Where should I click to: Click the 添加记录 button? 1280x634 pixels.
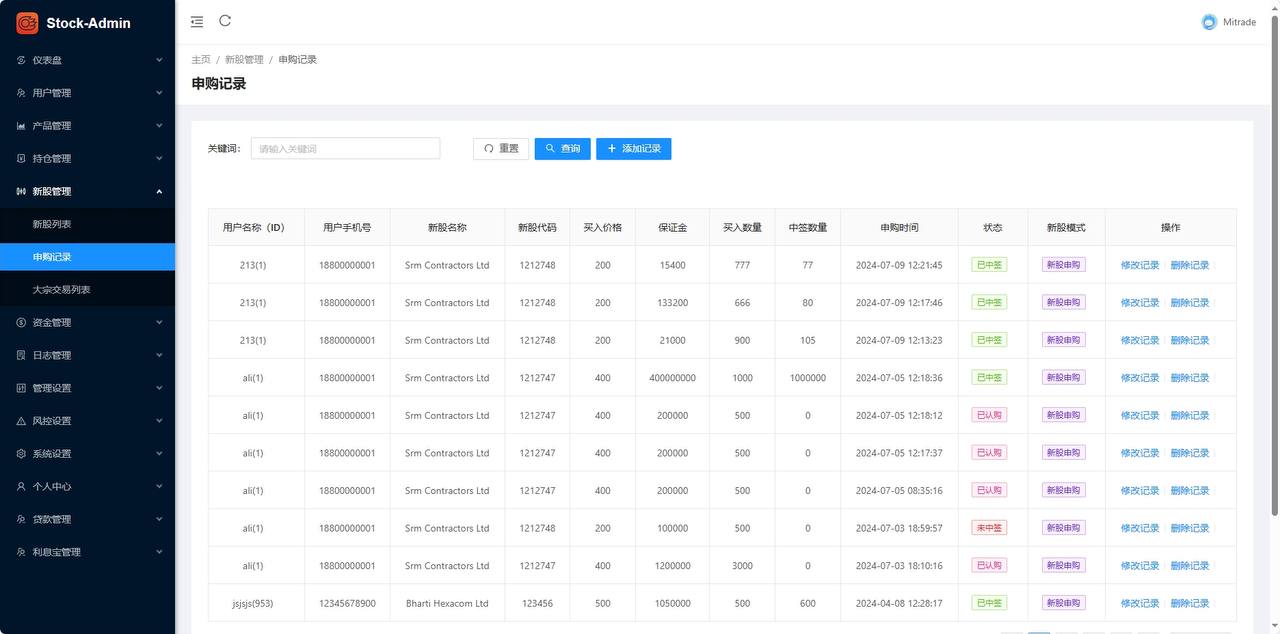click(634, 148)
